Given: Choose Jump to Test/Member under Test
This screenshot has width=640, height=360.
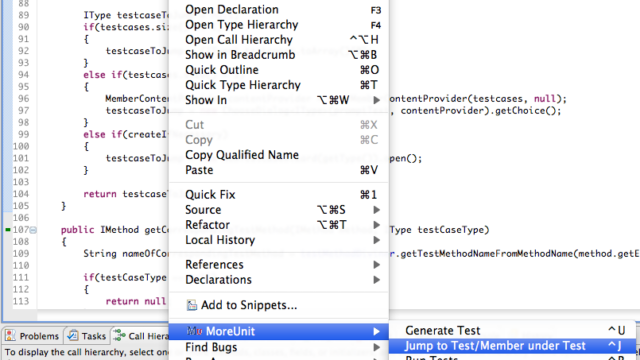Looking at the screenshot, I should click(x=512, y=346).
